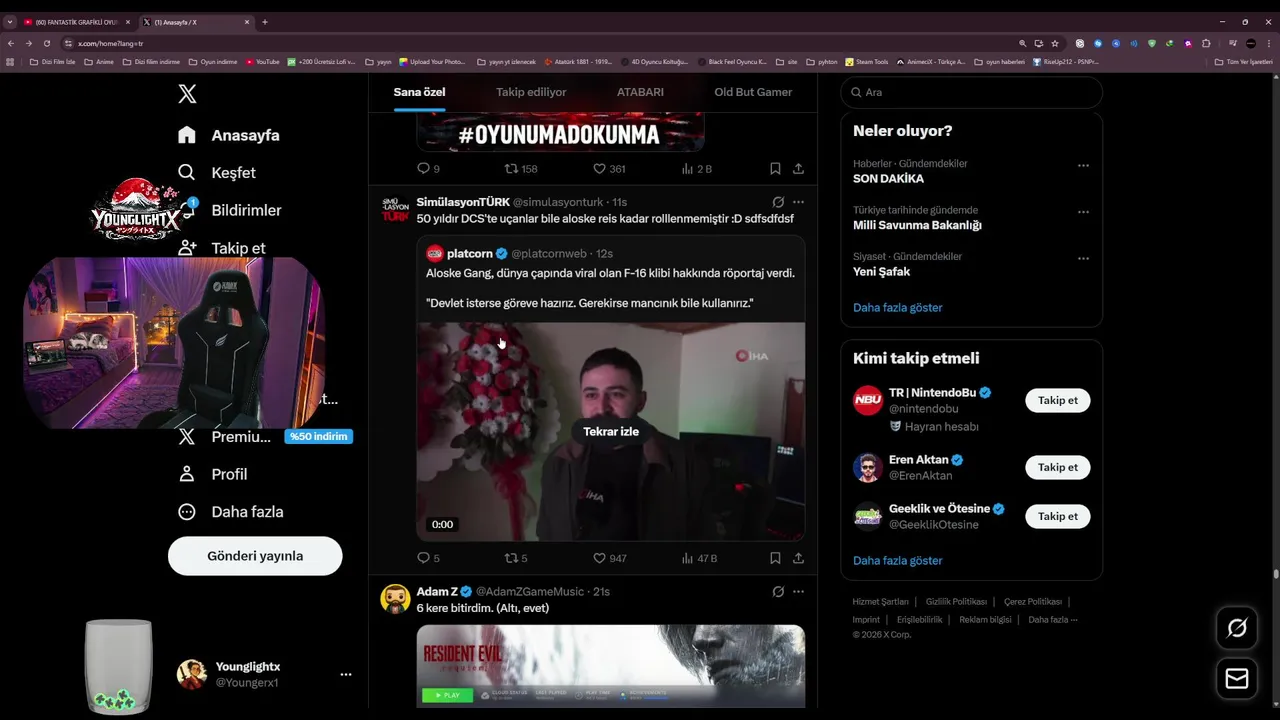The image size is (1280, 720).
Task: Click Daha fazla göster under Kimi takip etmeli
Action: point(898,561)
